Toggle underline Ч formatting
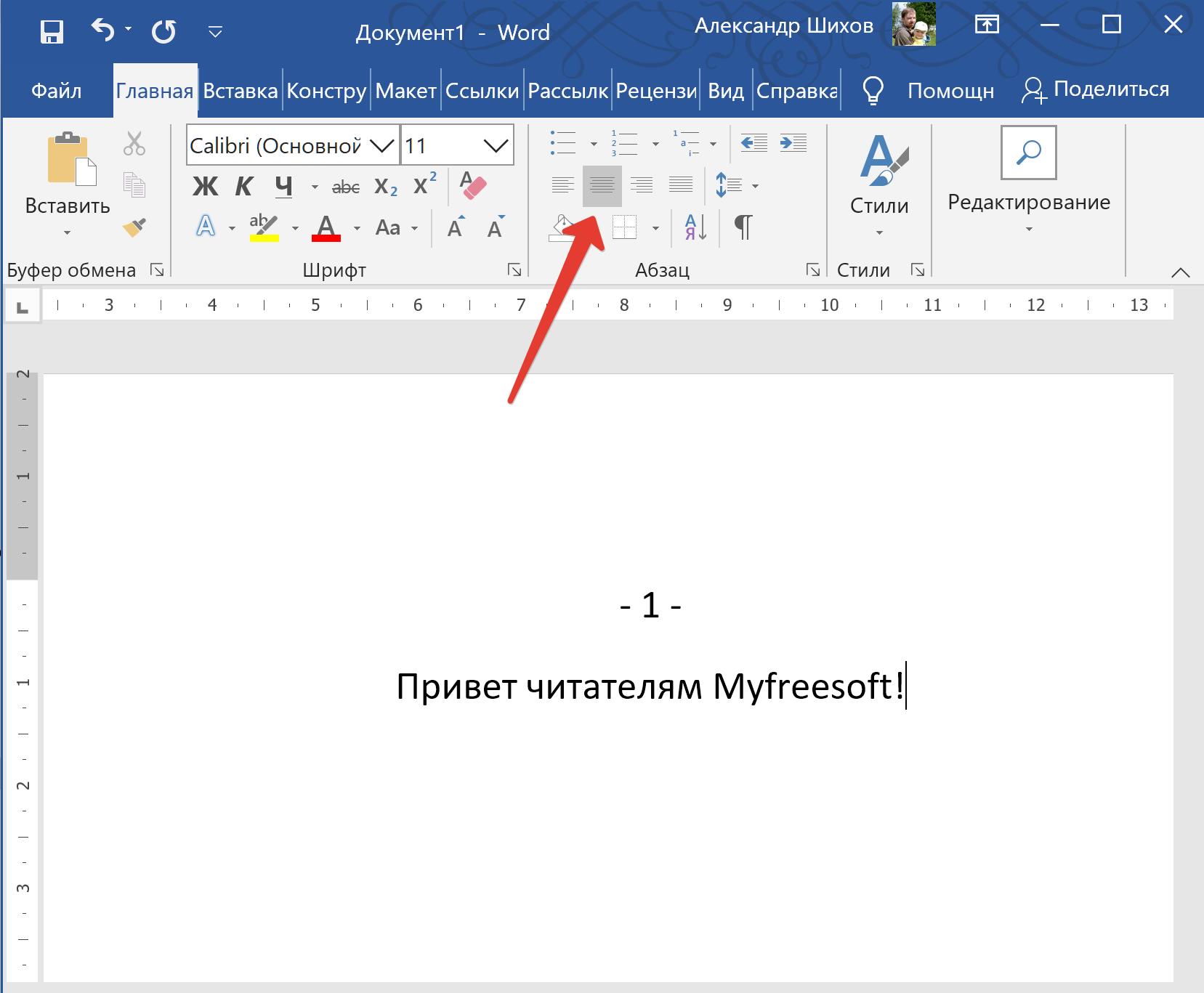1204x993 pixels. click(x=283, y=187)
